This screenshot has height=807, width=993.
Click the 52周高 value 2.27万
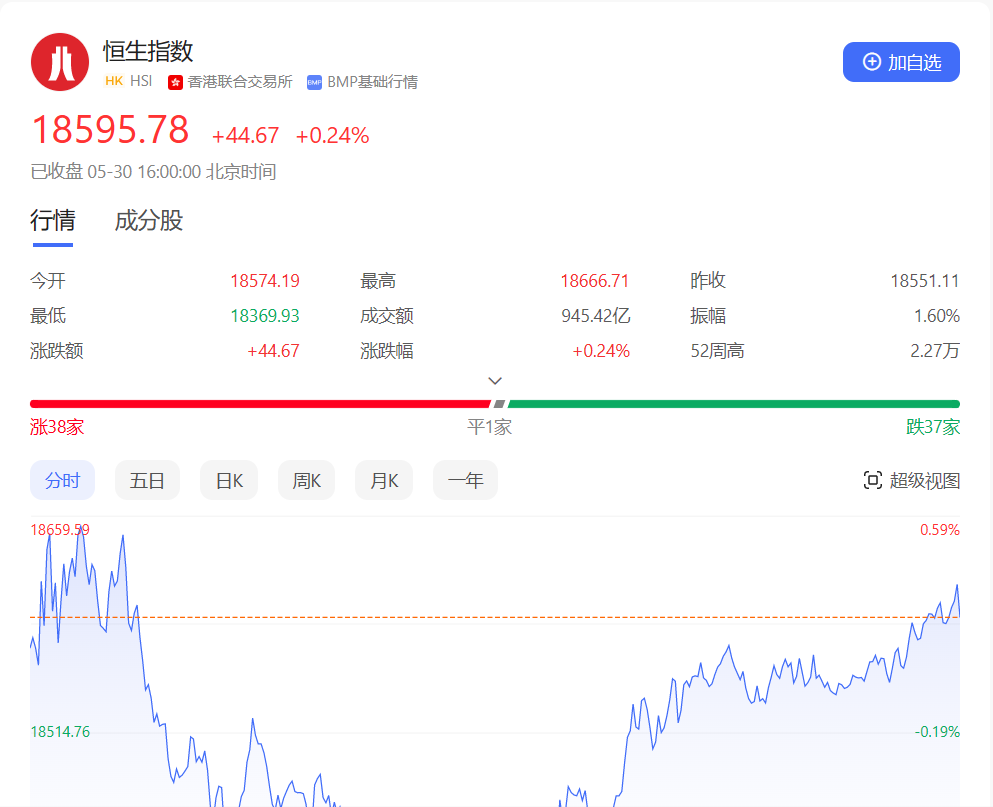(935, 350)
